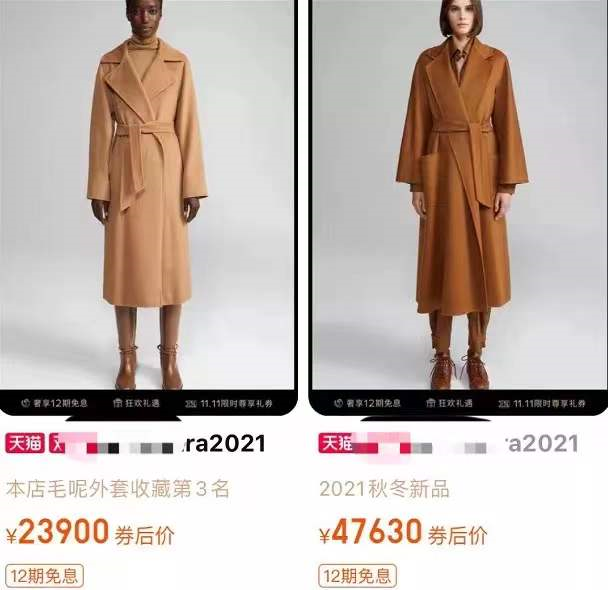
Task: Select the ¥23900 price
Action: pos(58,531)
